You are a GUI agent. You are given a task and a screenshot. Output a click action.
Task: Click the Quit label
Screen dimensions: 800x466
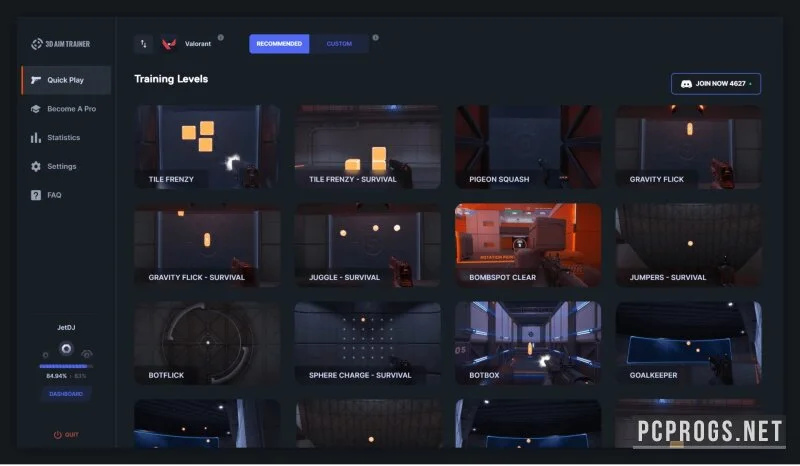(x=72, y=435)
